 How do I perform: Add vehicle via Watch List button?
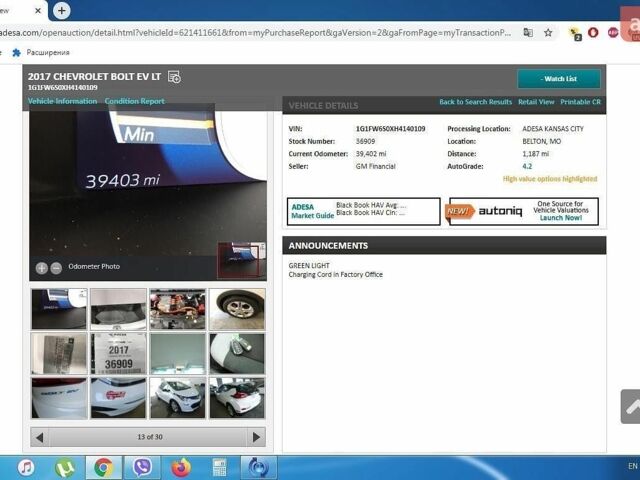559,79
